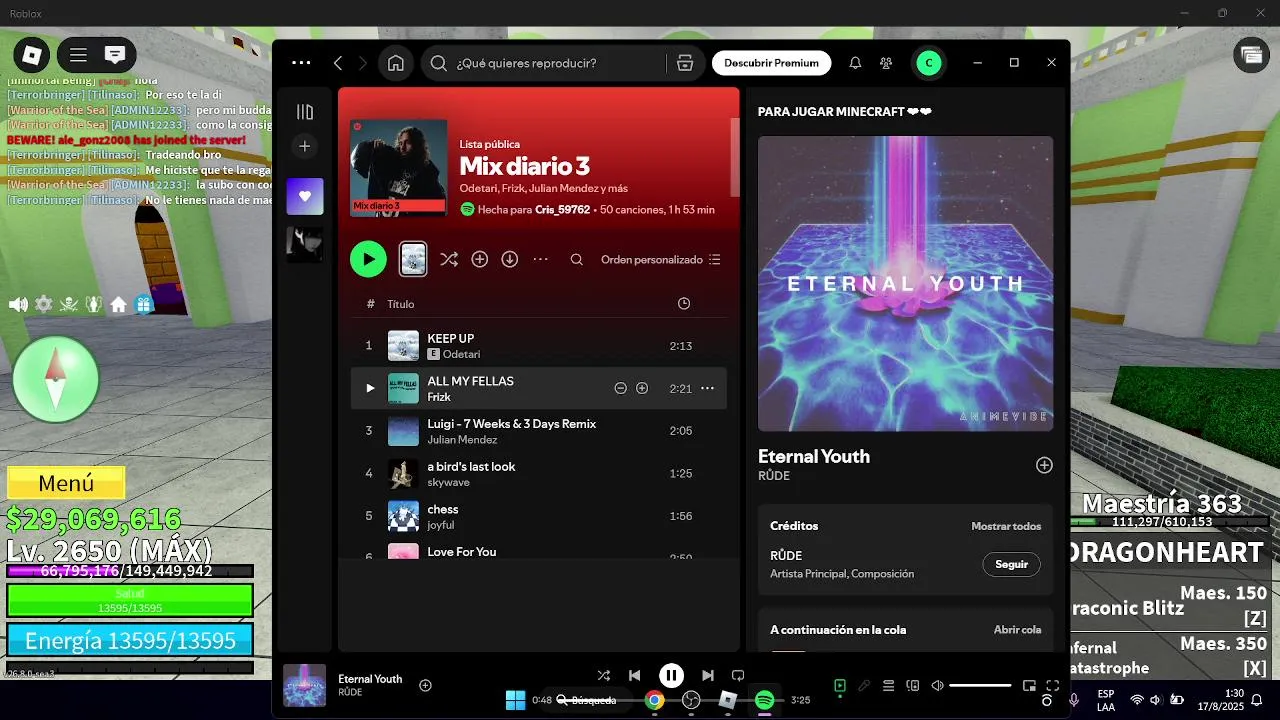
Task: Toggle Roblox chat window icon
Action: [x=115, y=55]
